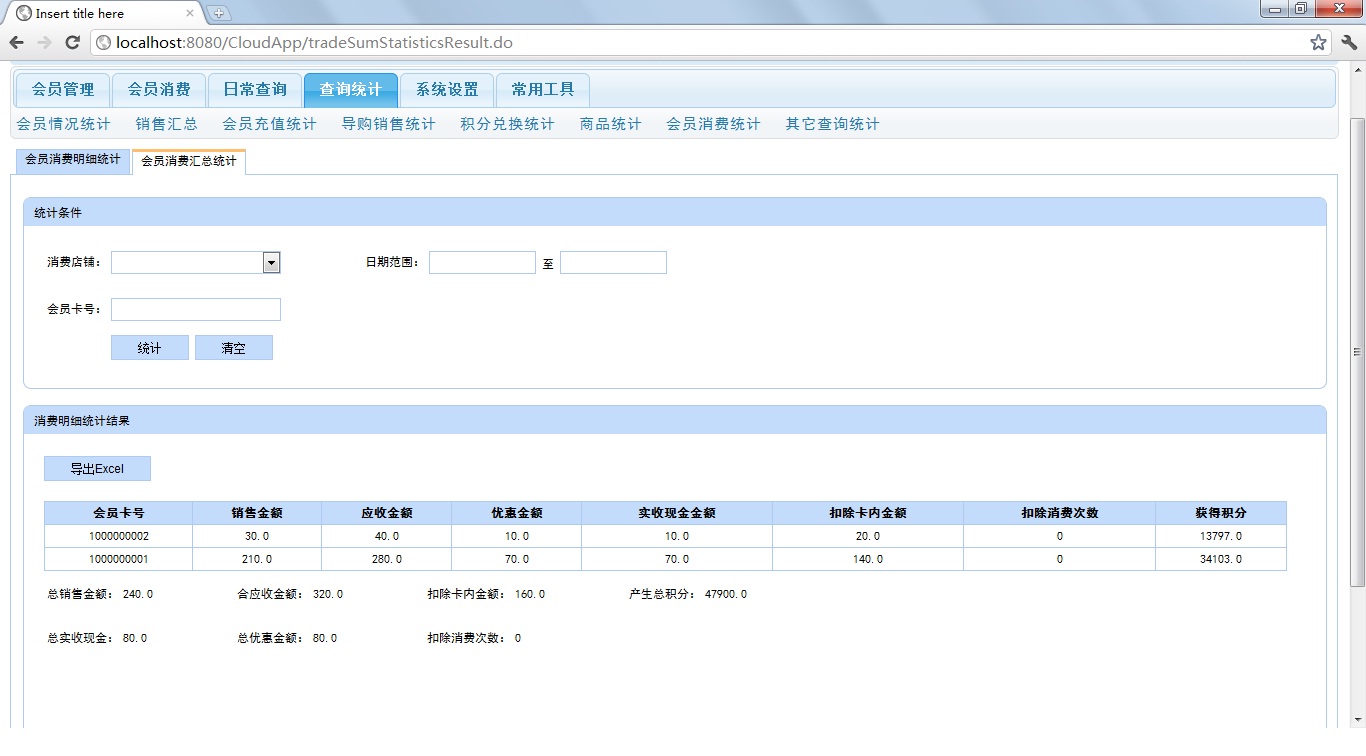The image size is (1366, 756).
Task: Open the 常用工具 menu tab
Action: point(543,90)
